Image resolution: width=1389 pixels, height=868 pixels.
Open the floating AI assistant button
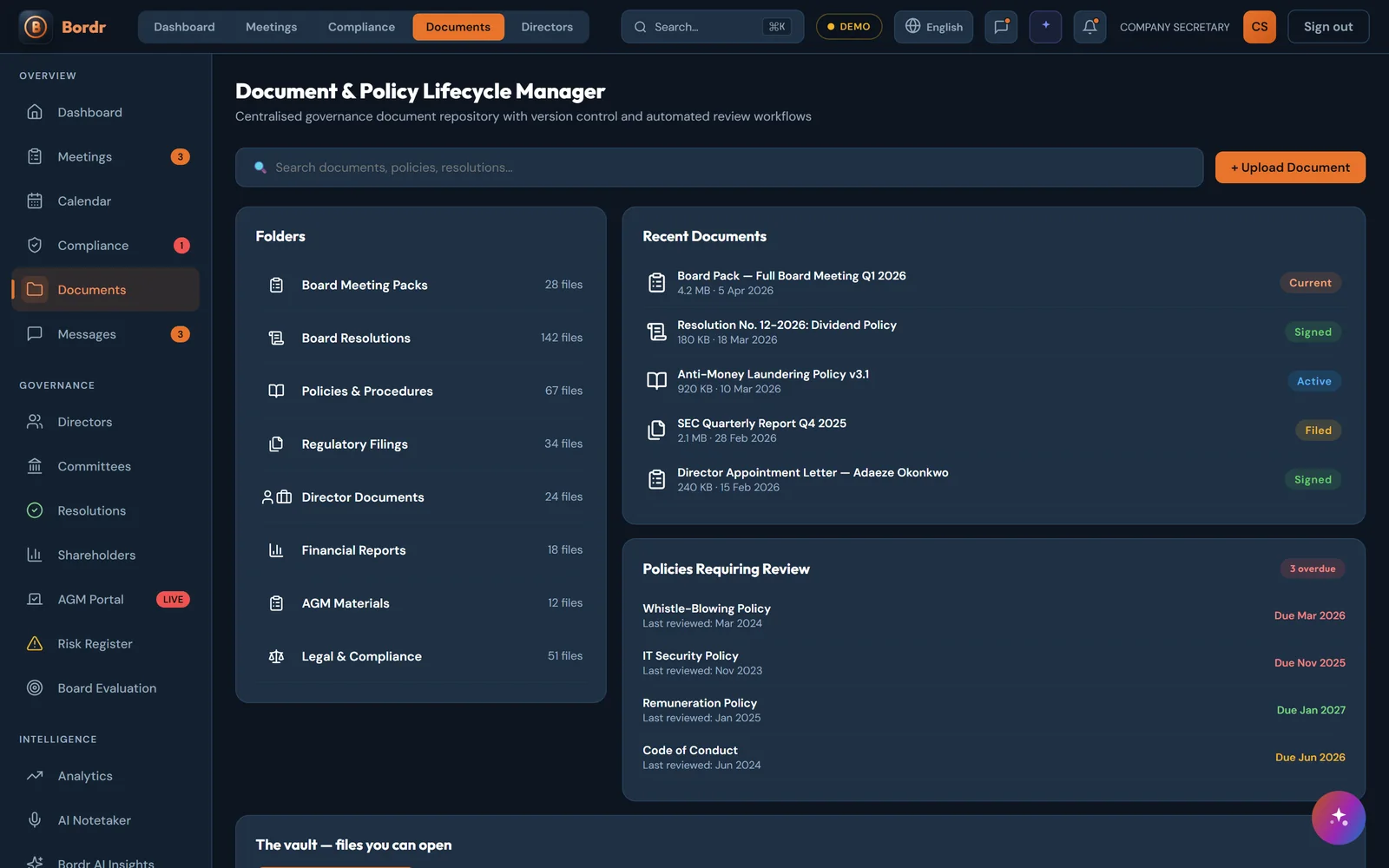pyautogui.click(x=1338, y=818)
